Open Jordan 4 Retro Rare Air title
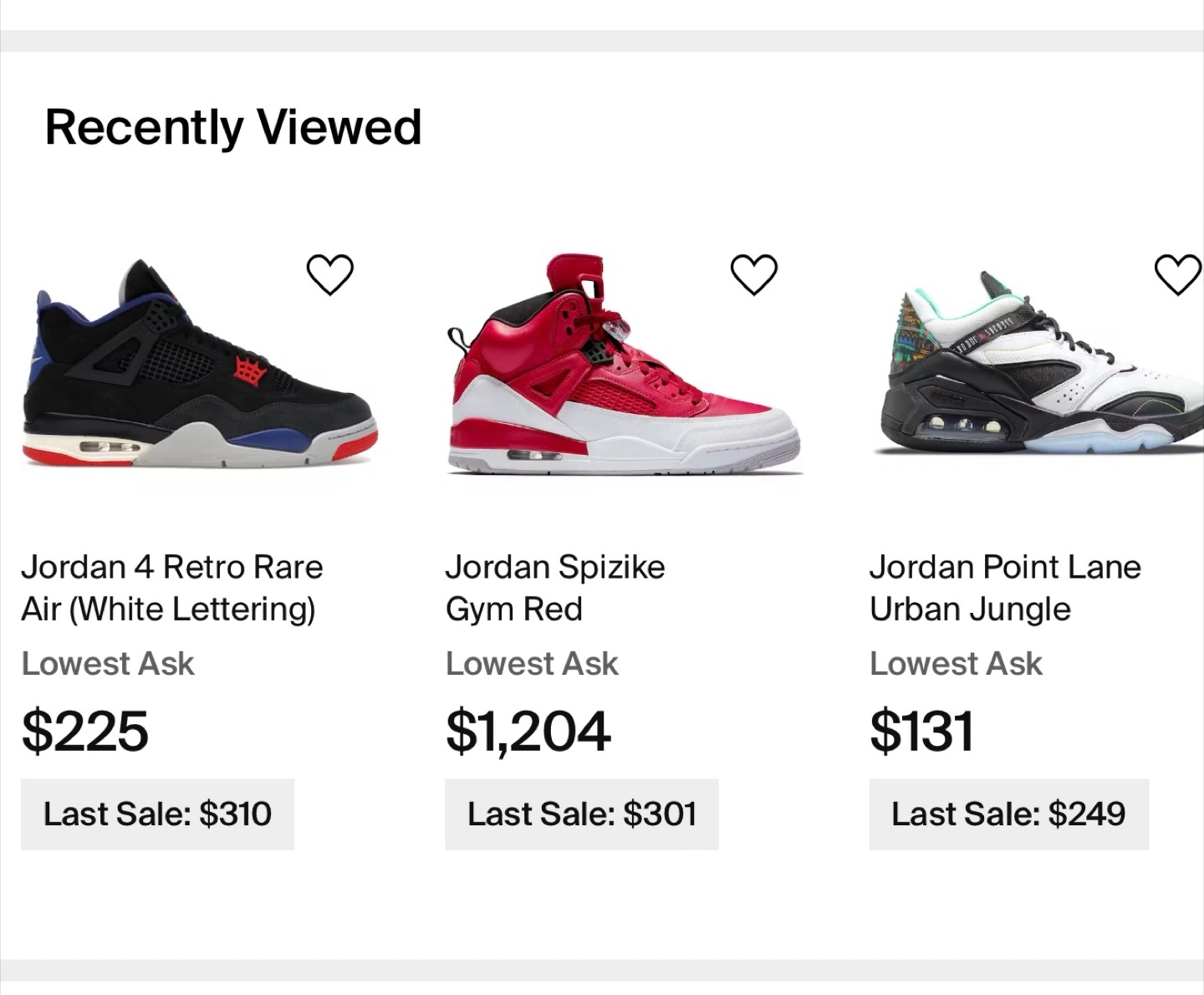The height and width of the screenshot is (995, 1204). click(x=171, y=588)
